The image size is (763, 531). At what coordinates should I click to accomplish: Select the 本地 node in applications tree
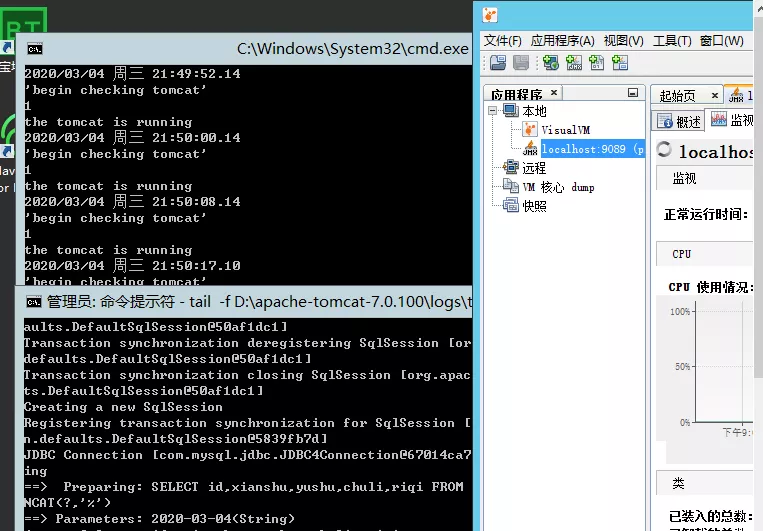(534, 111)
